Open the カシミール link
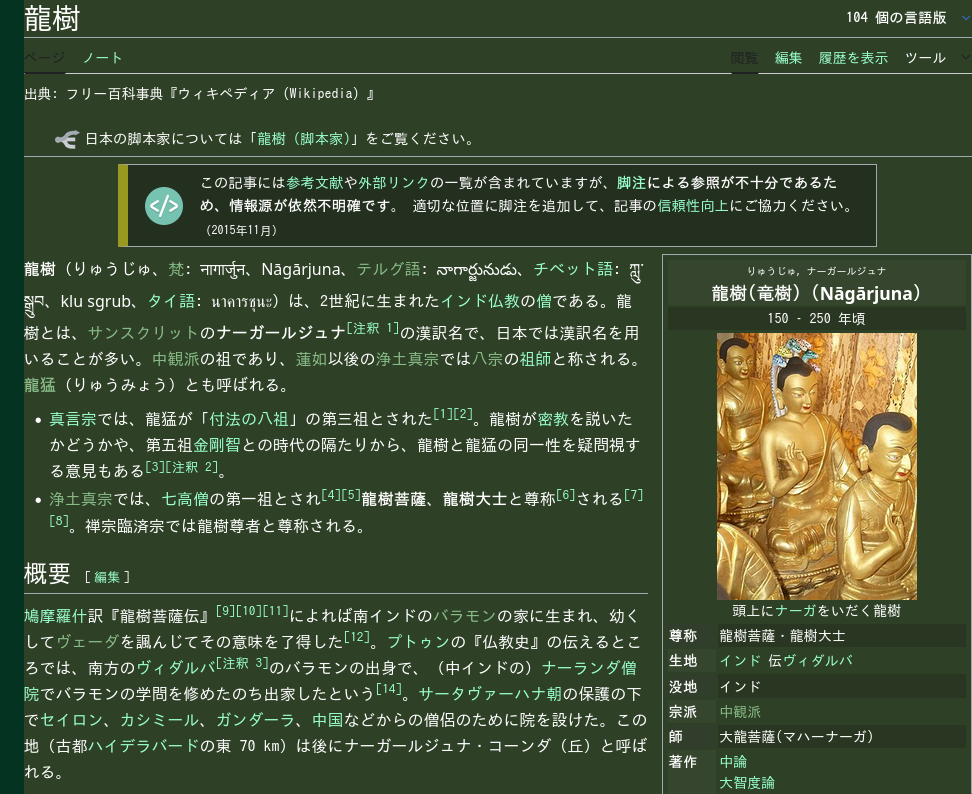972x794 pixels. pyautogui.click(x=159, y=720)
